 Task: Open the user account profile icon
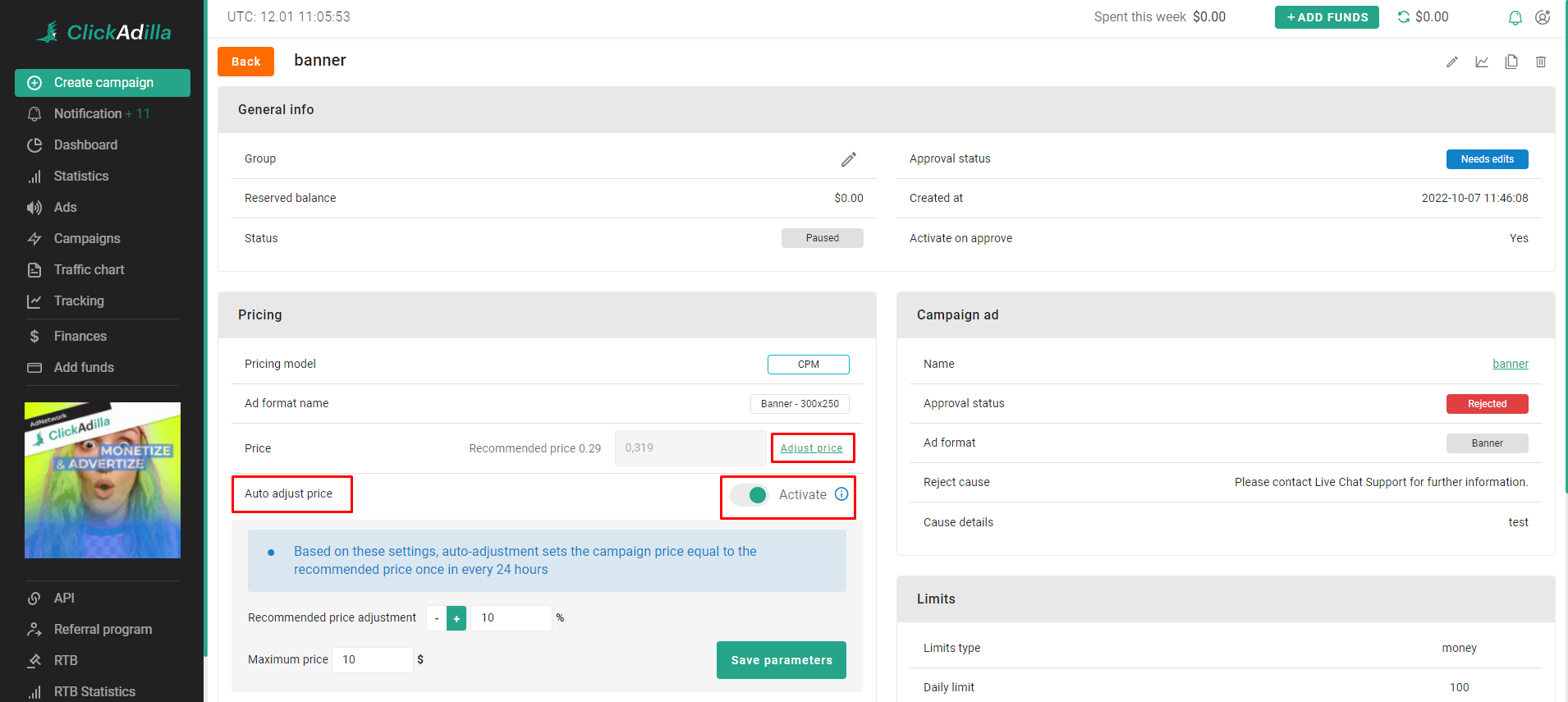(x=1543, y=17)
